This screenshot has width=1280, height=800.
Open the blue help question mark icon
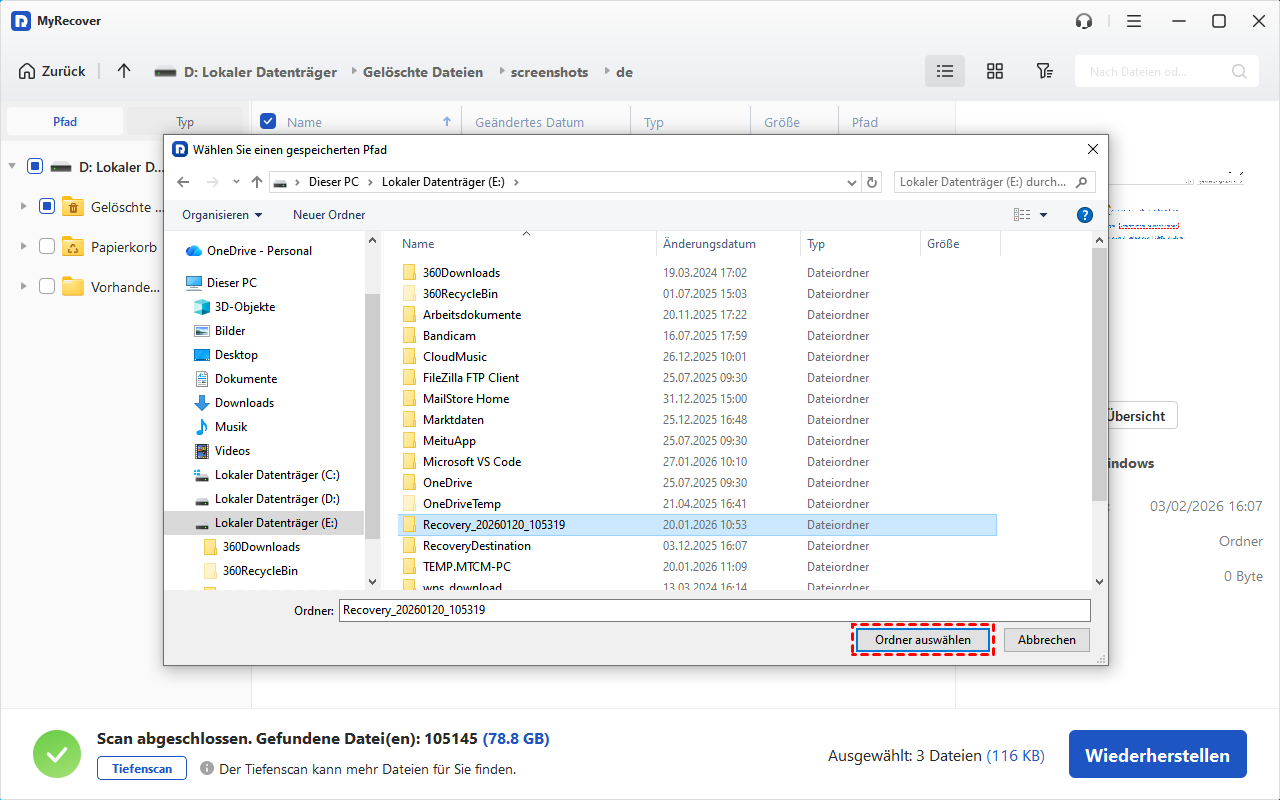coord(1084,215)
